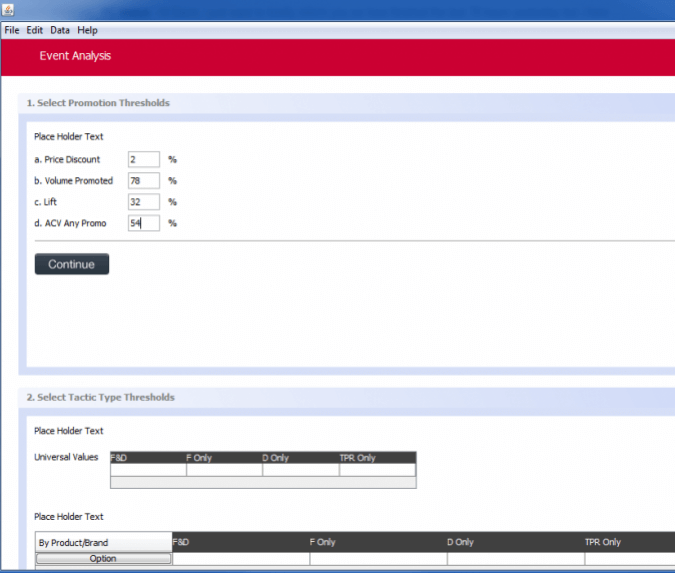Open the Help menu
This screenshot has width=675, height=573.
[x=87, y=30]
